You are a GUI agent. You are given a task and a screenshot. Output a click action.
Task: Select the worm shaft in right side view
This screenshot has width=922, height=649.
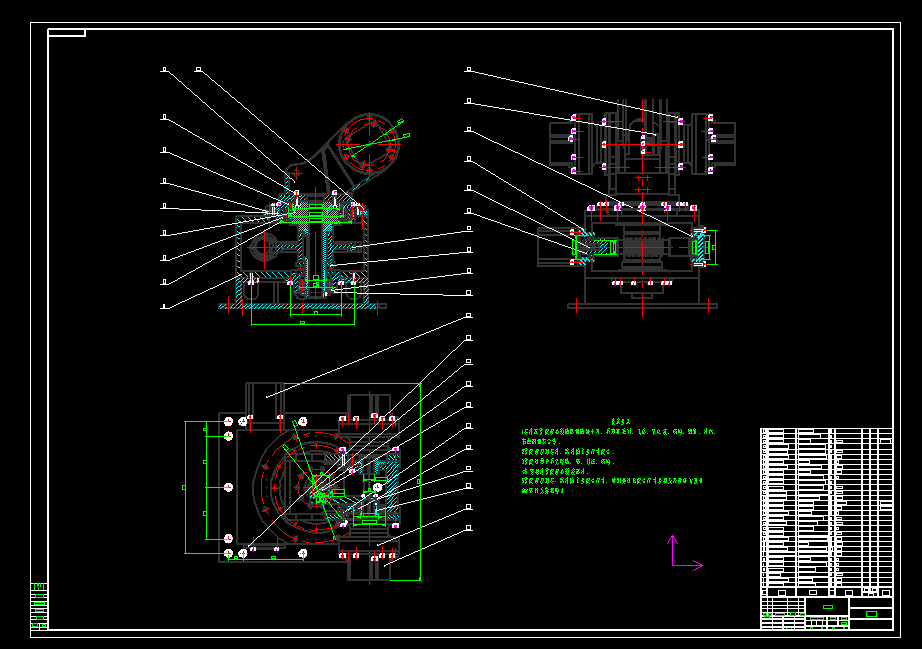[x=642, y=247]
